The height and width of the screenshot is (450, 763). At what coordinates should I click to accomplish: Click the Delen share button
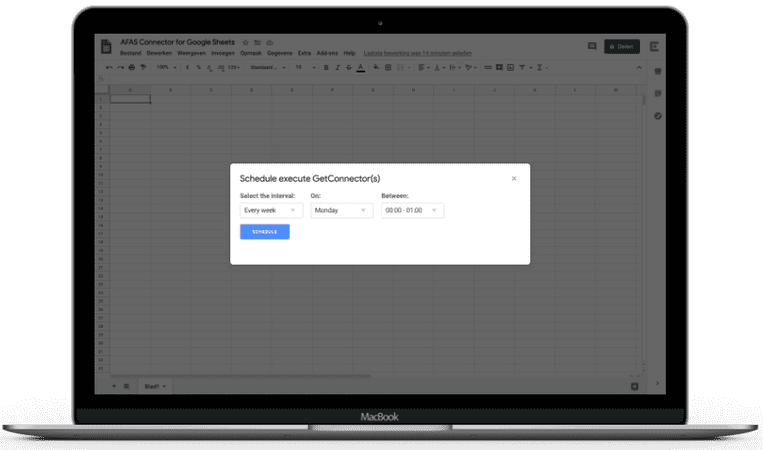(x=622, y=47)
